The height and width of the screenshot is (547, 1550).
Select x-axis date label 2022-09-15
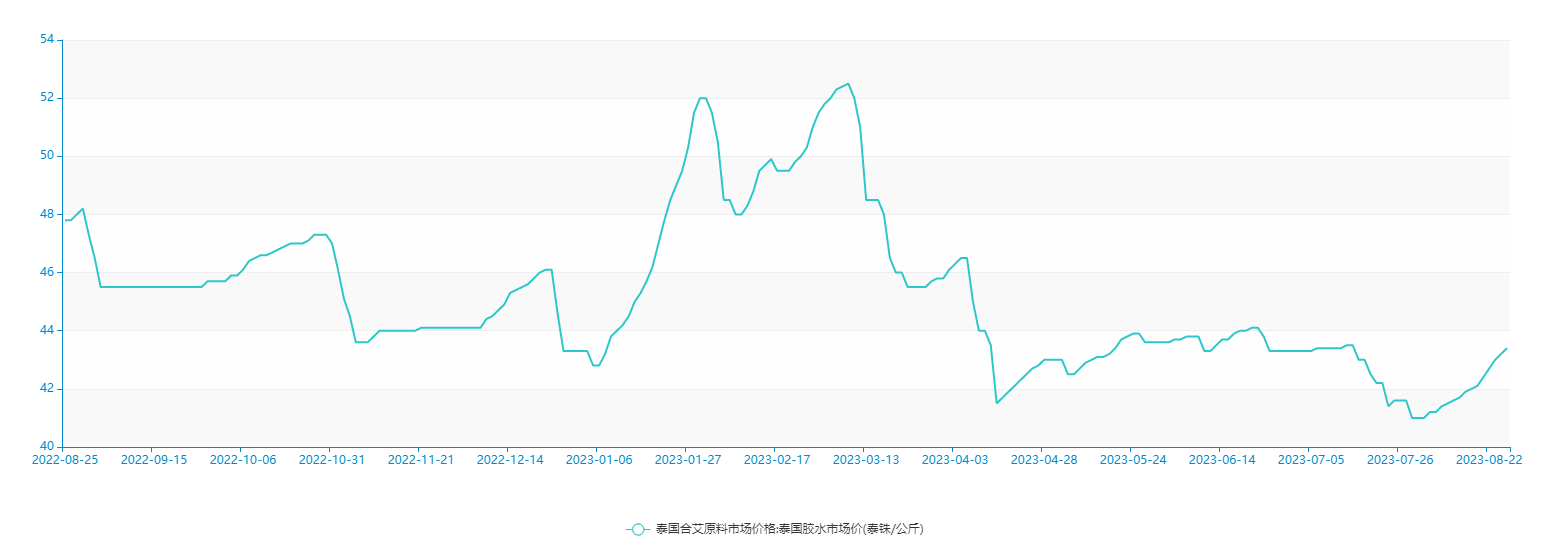click(154, 460)
